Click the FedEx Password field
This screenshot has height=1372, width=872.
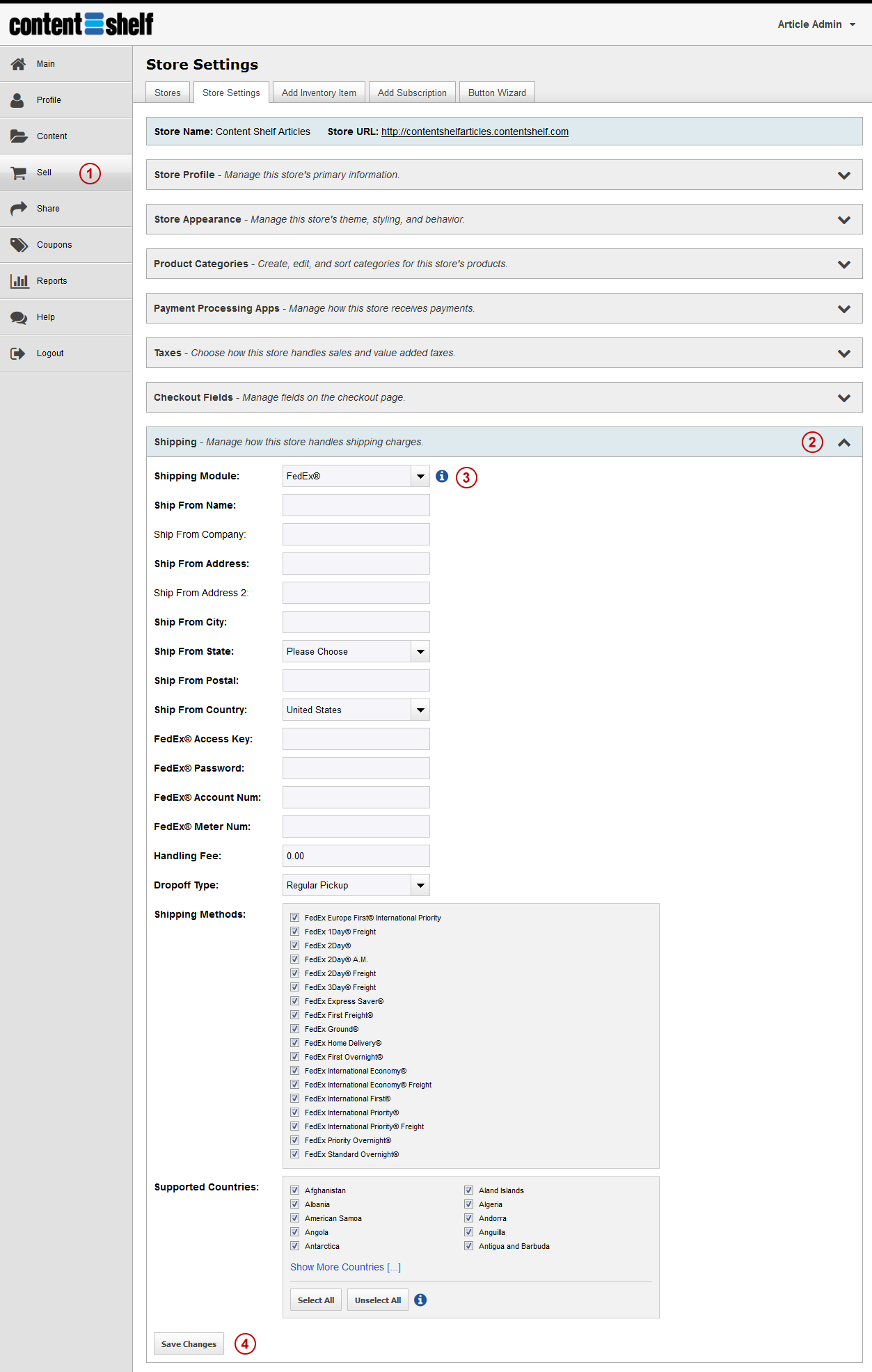pyautogui.click(x=356, y=768)
